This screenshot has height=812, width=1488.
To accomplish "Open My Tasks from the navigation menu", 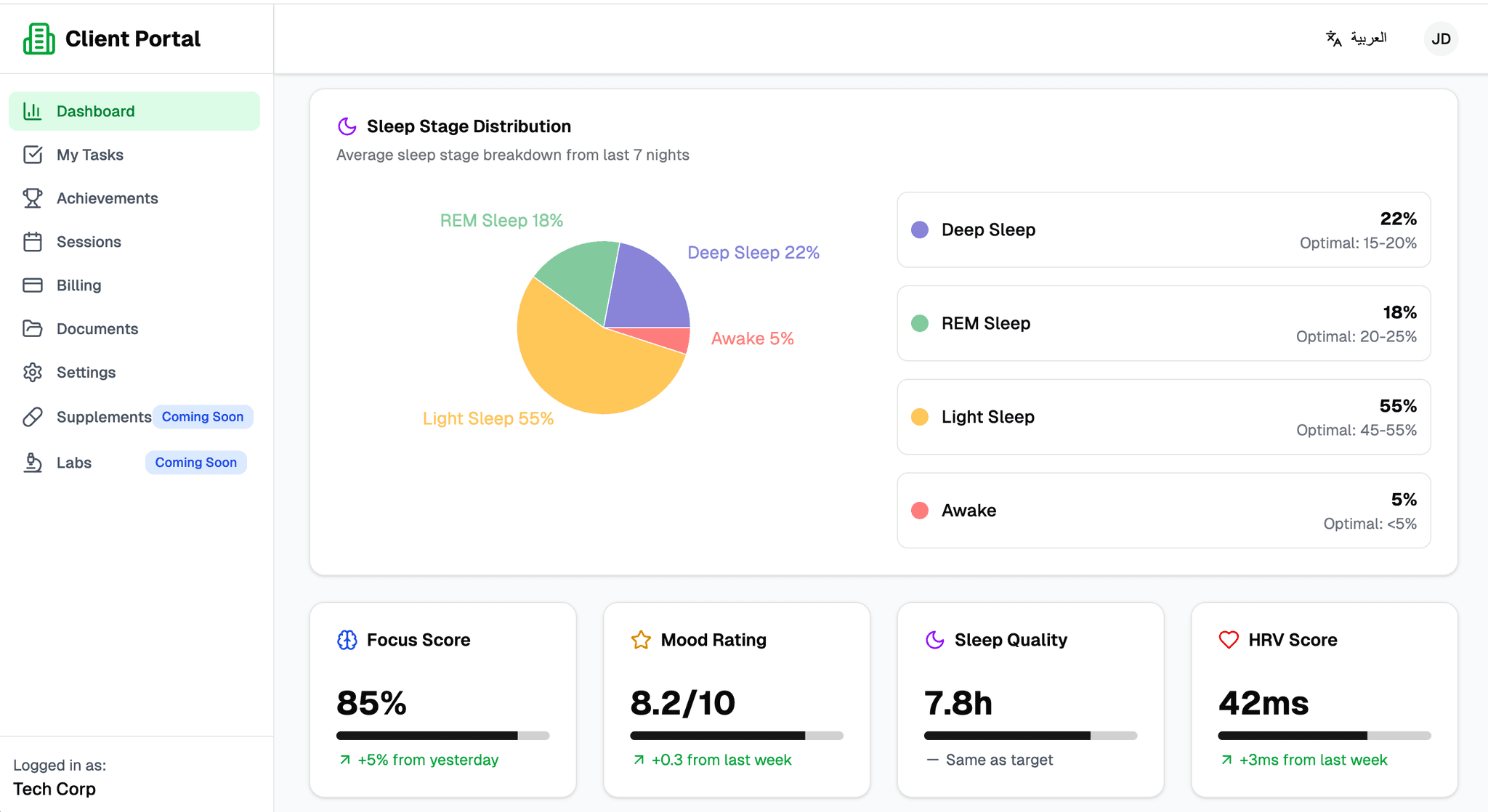I will click(89, 154).
